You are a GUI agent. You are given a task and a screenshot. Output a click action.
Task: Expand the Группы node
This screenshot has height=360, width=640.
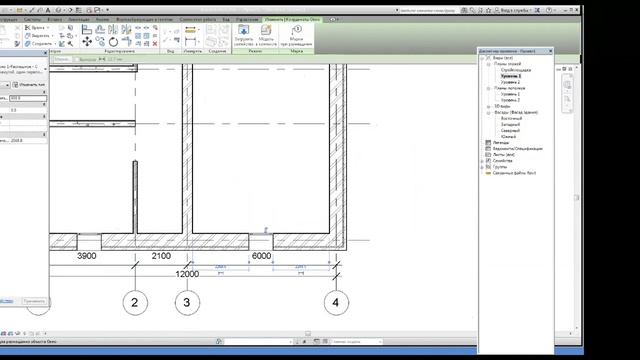[x=482, y=167]
